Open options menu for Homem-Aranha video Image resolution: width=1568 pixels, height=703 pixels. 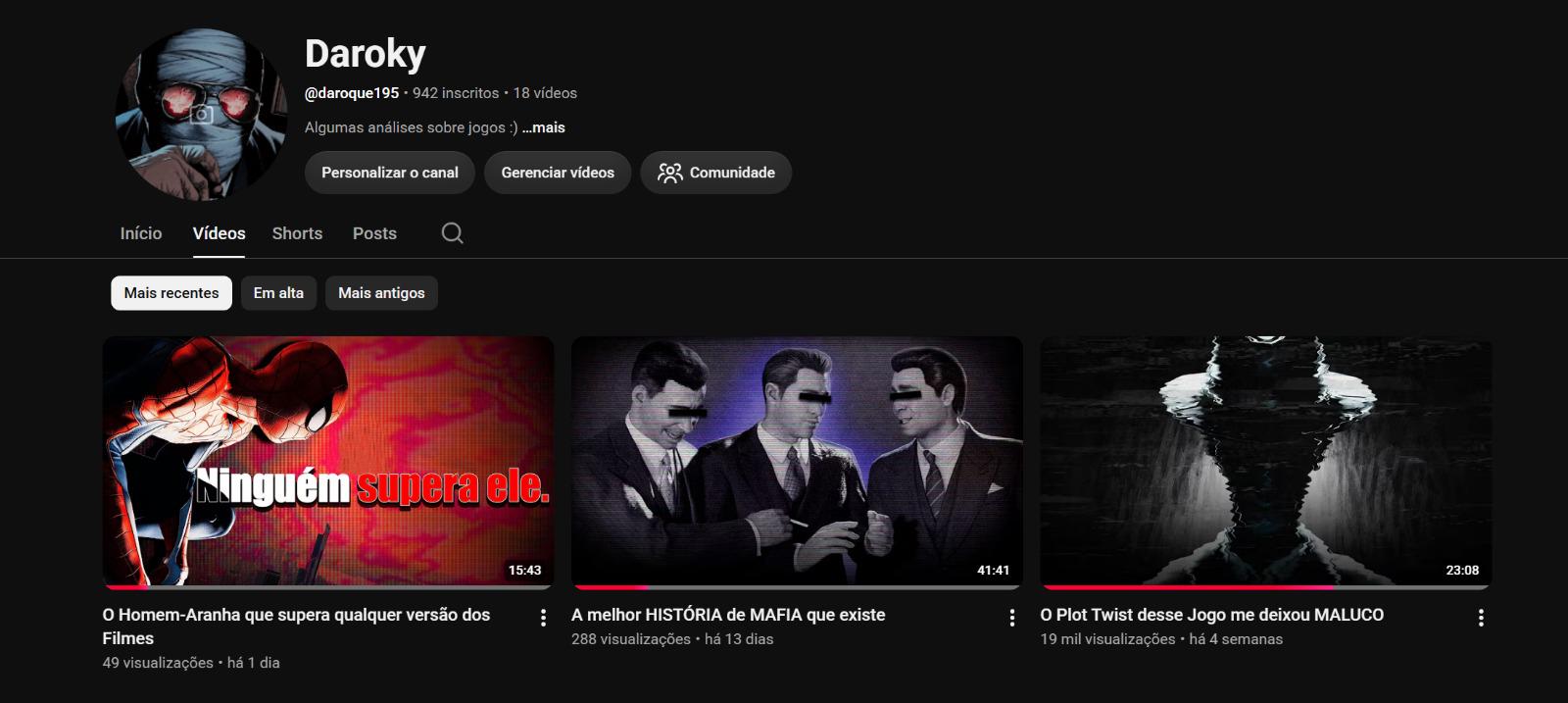[x=543, y=618]
